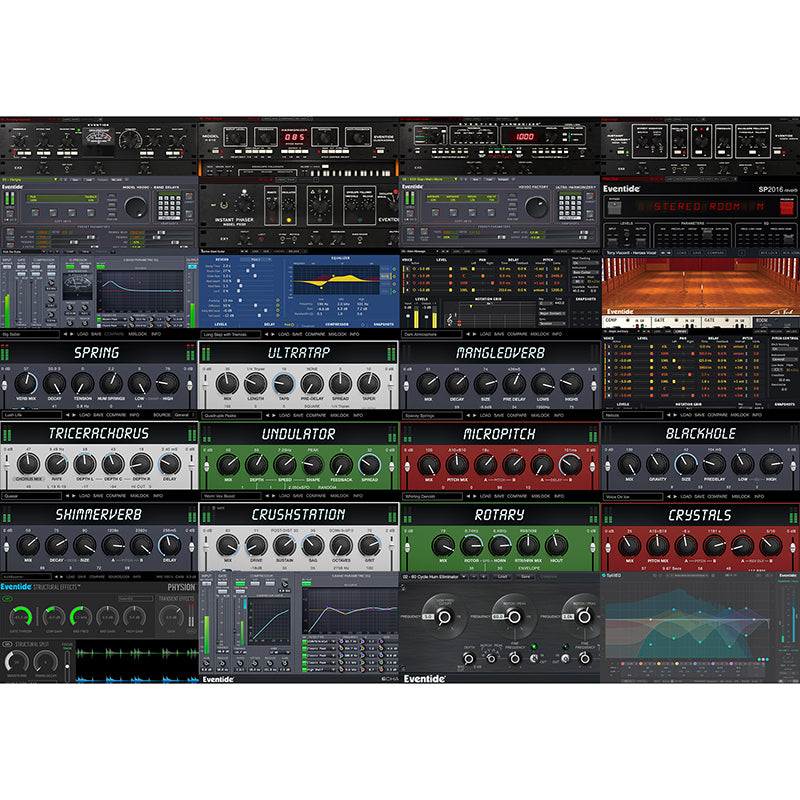The height and width of the screenshot is (800, 800).
Task: Click the MIXLOCK control on Blackhole's preset bar
Action: (x=739, y=495)
